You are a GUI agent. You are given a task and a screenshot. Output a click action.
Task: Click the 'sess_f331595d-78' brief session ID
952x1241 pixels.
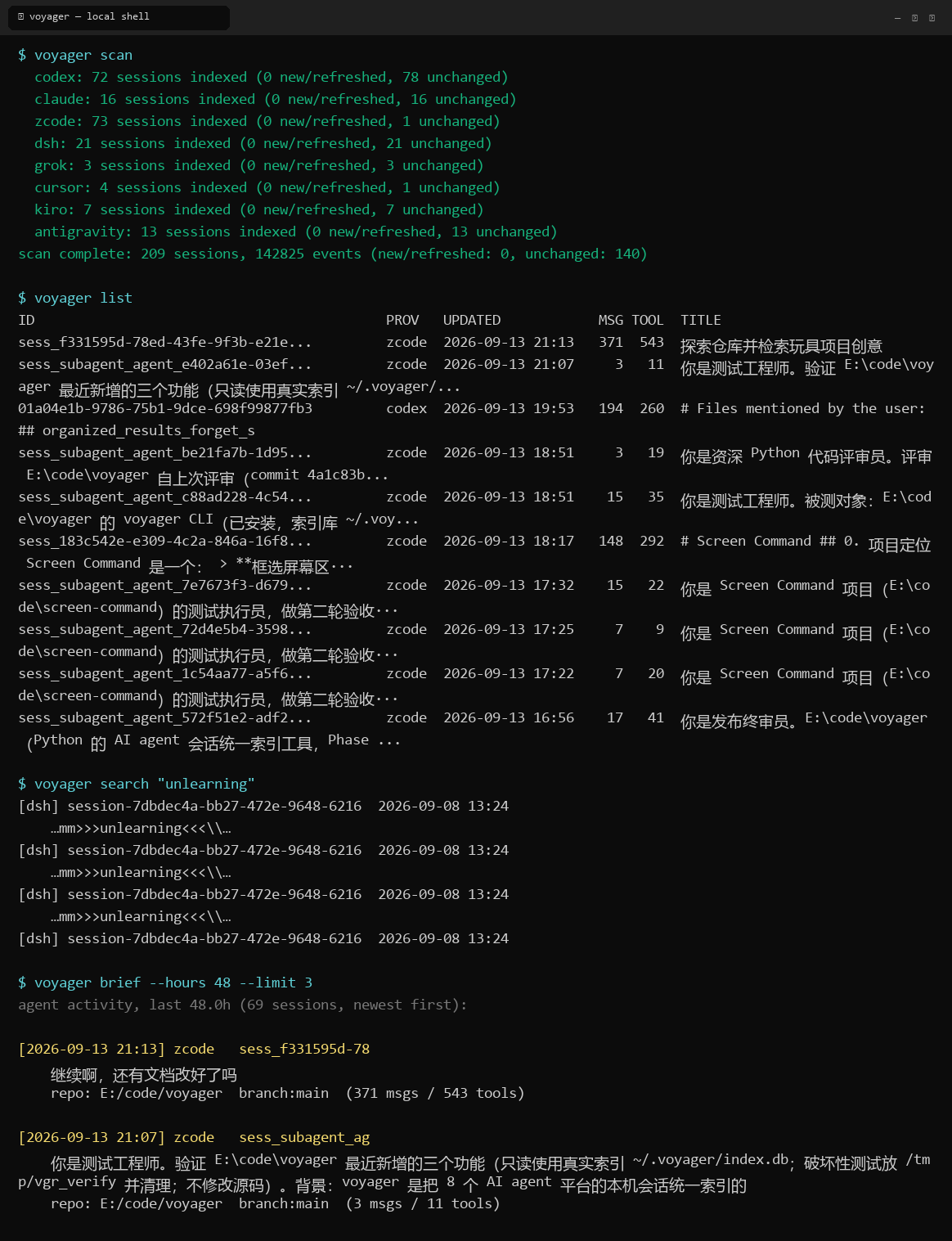point(304,1049)
